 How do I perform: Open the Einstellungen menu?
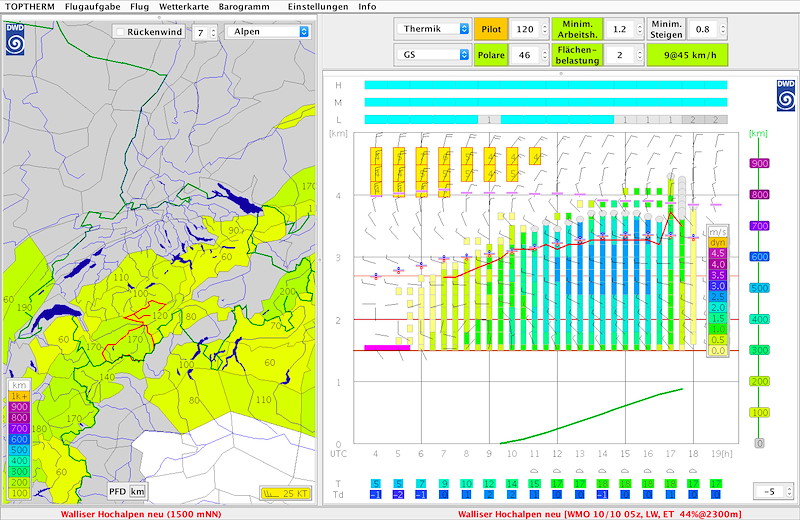[318, 7]
